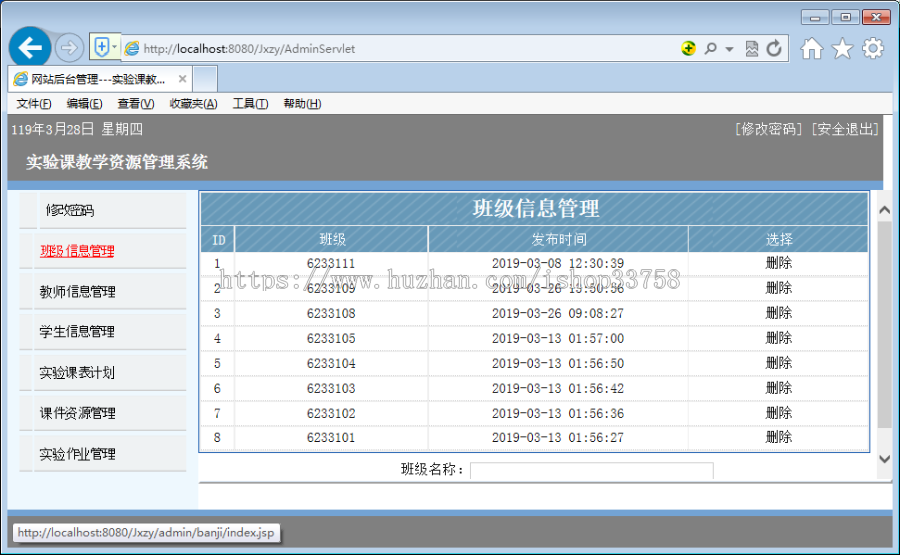Click the 班级信息管理 table title
Viewport: 900px width, 555px height.
(536, 208)
